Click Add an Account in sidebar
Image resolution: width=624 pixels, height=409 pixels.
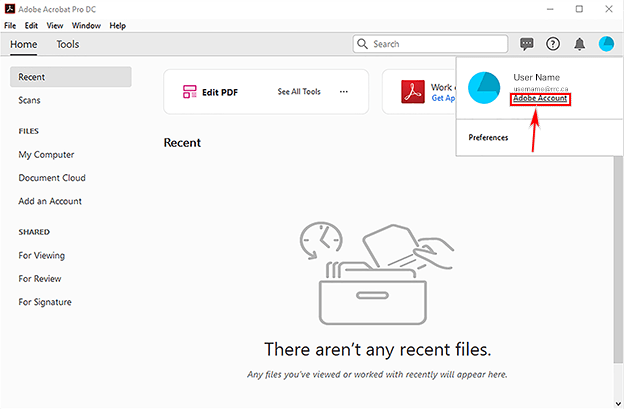[50, 201]
